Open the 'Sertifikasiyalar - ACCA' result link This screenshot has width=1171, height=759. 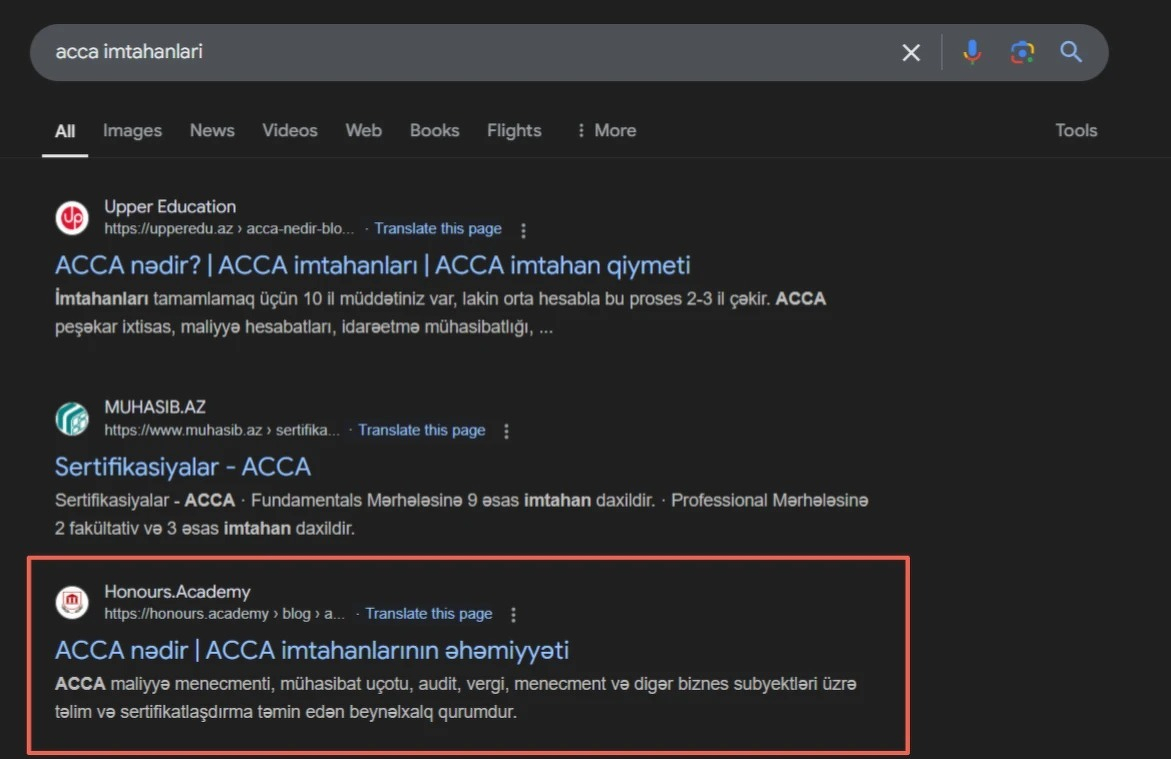pos(183,466)
